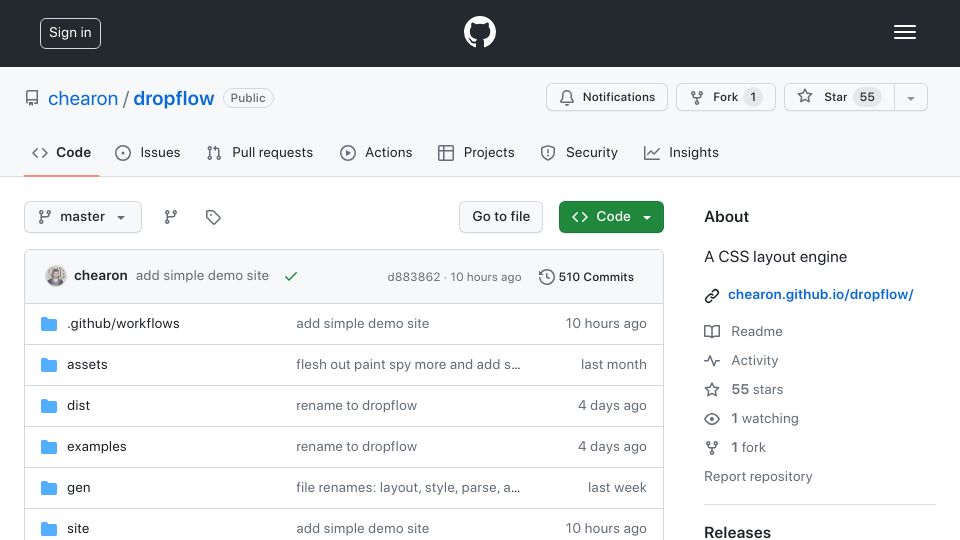
Task: Open the .github/workflows folder
Action: (x=123, y=323)
